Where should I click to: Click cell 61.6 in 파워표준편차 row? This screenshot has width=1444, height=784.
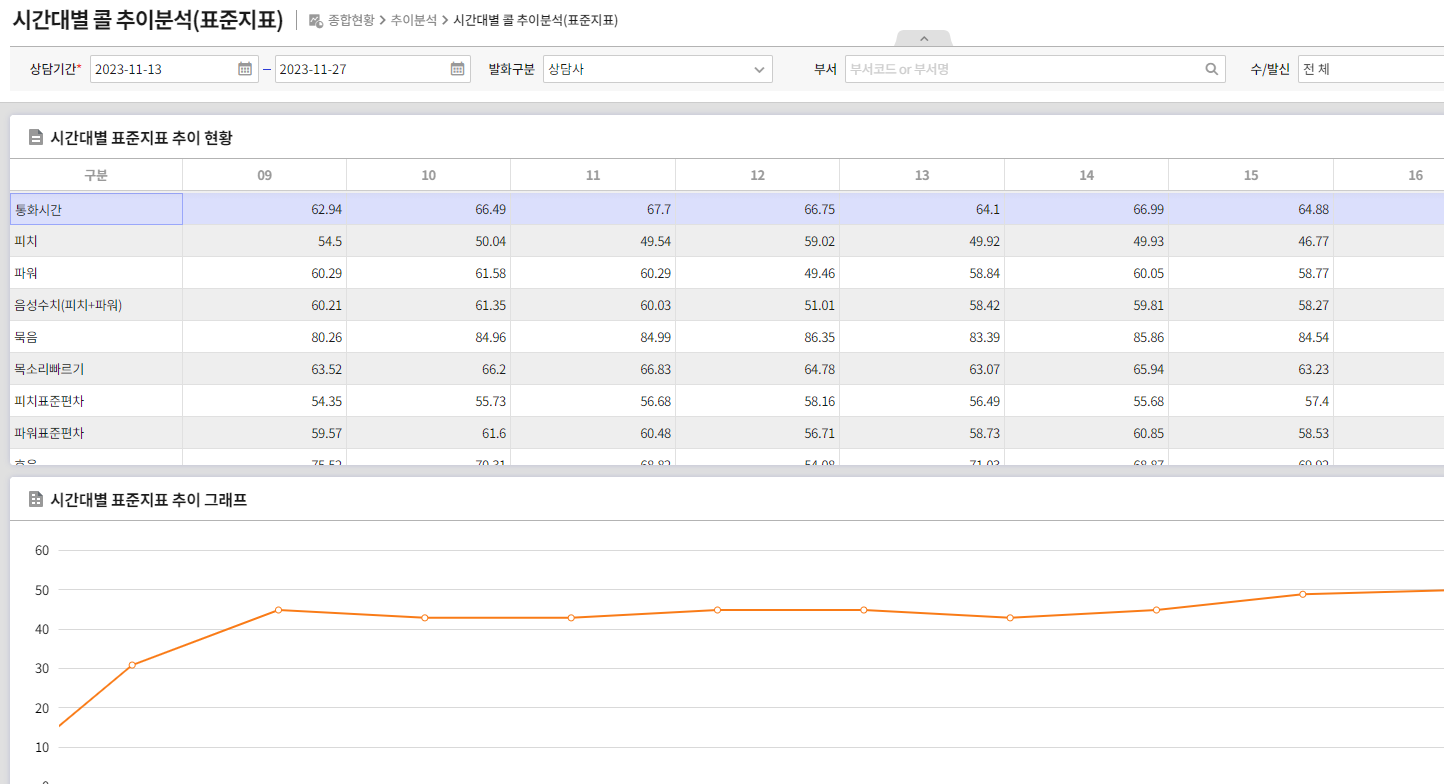click(429, 433)
